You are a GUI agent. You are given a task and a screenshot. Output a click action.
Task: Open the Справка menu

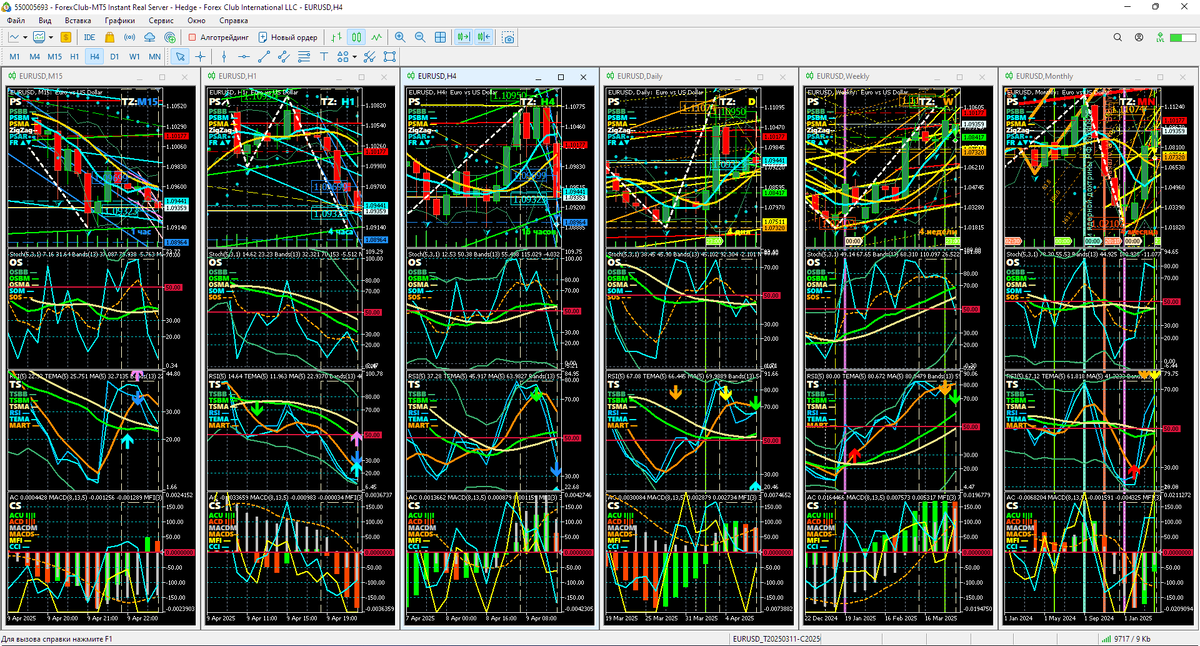point(234,20)
